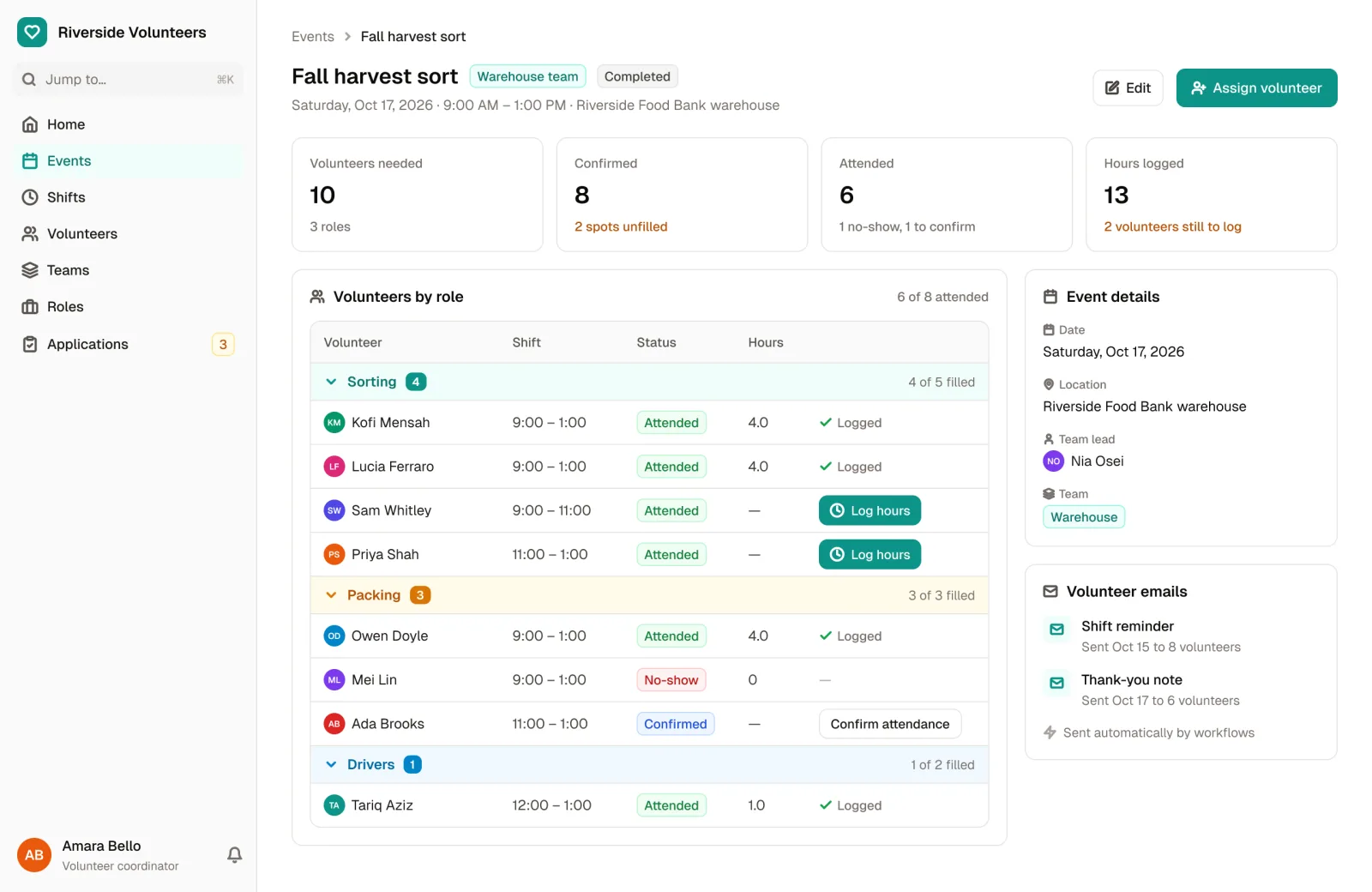
Task: Click Mei Lin's No-show status badge
Action: tap(671, 680)
